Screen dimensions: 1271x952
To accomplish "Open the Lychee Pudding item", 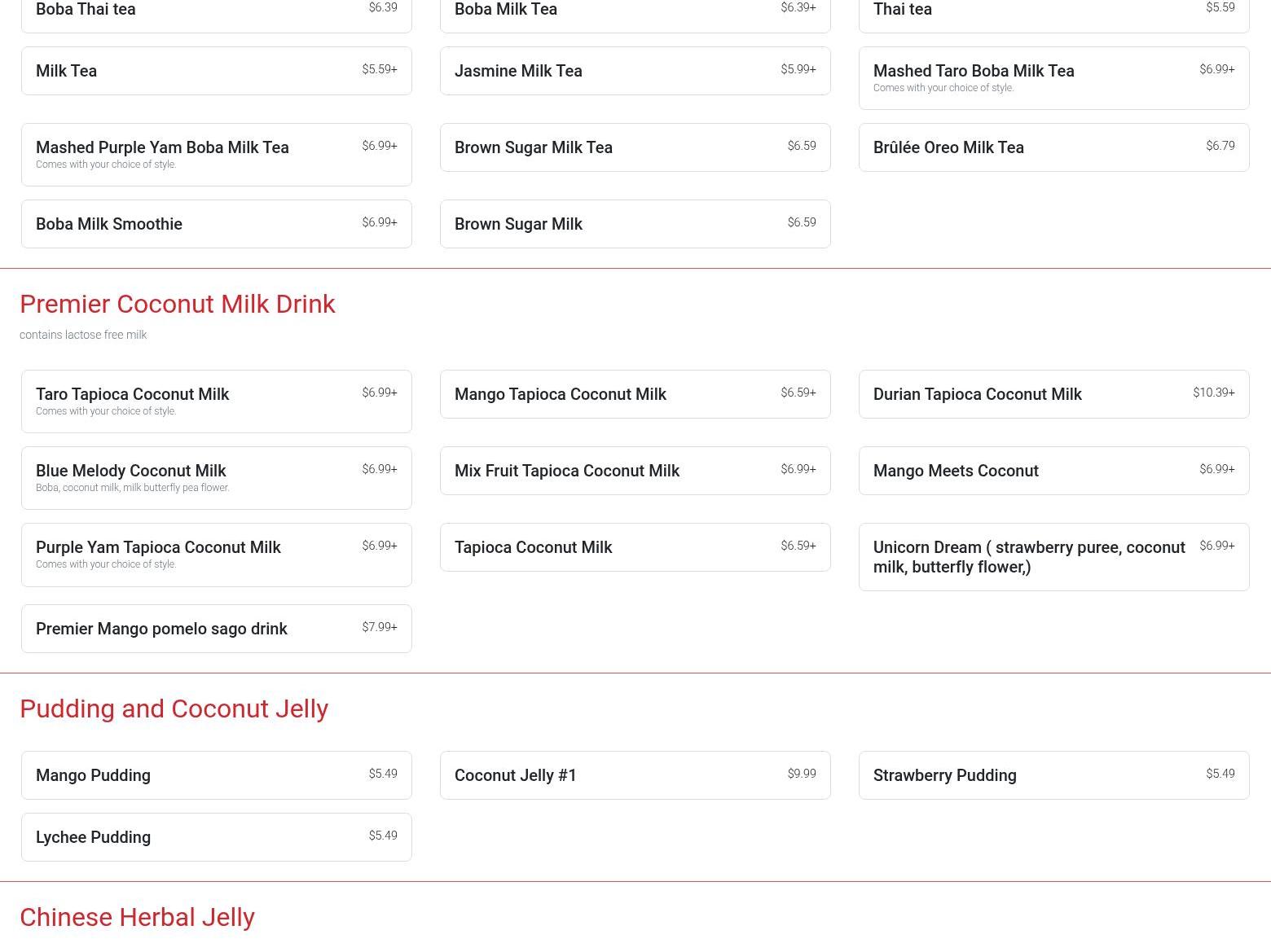I will tap(216, 837).
